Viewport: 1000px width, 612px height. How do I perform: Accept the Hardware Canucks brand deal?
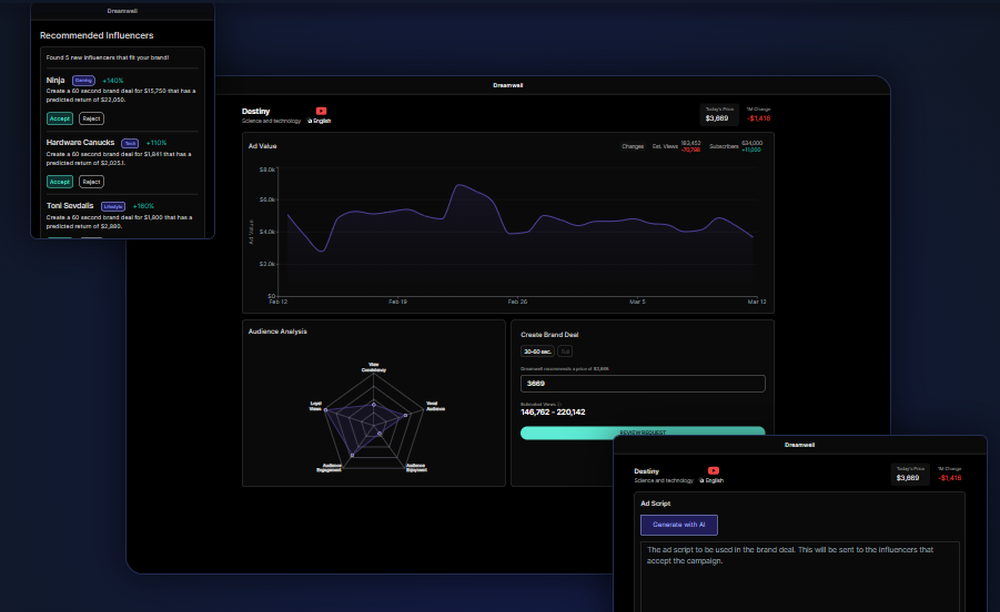tap(59, 182)
